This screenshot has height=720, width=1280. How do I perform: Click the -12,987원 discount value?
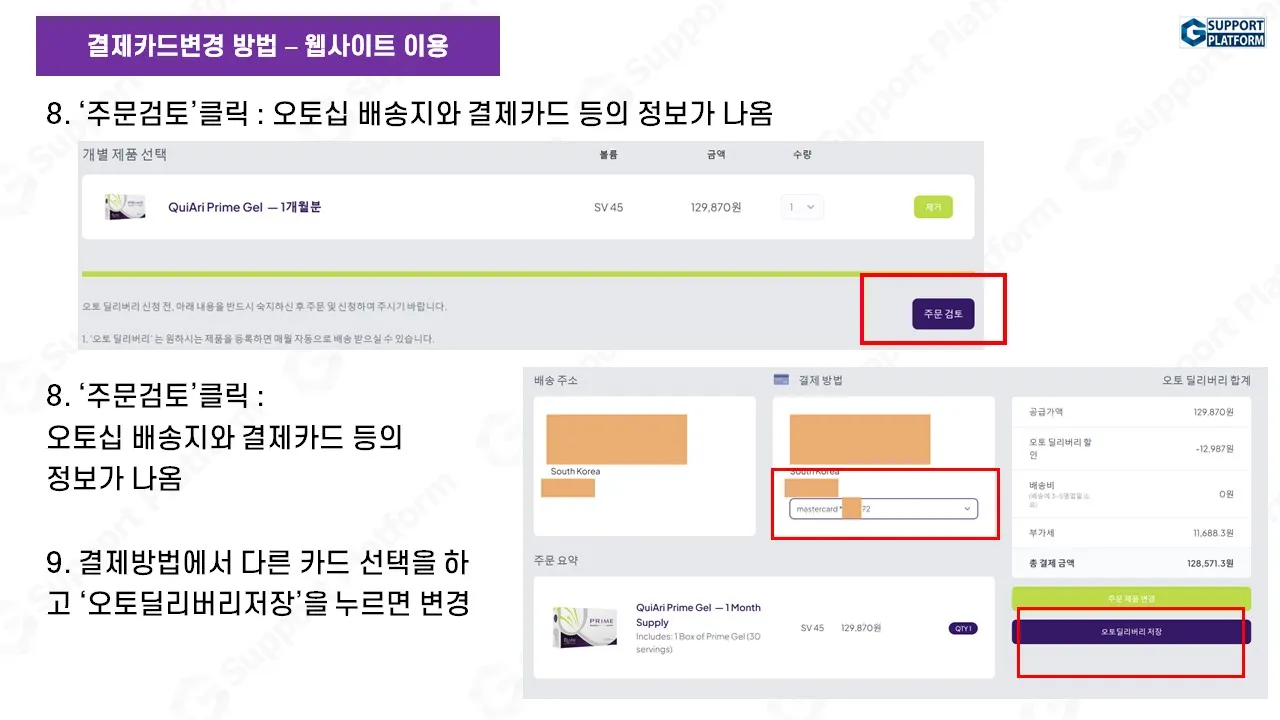click(1214, 448)
